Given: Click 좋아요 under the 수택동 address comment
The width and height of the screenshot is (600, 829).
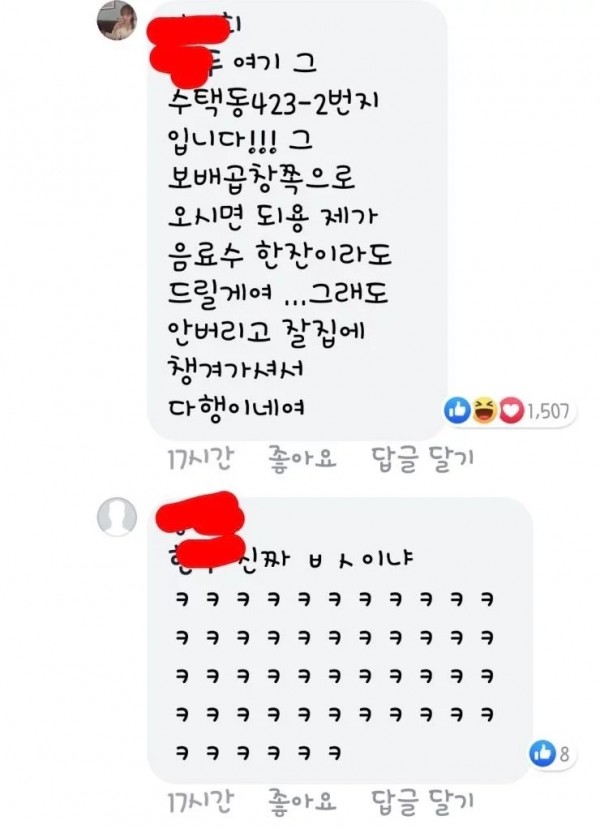Looking at the screenshot, I should [302, 458].
